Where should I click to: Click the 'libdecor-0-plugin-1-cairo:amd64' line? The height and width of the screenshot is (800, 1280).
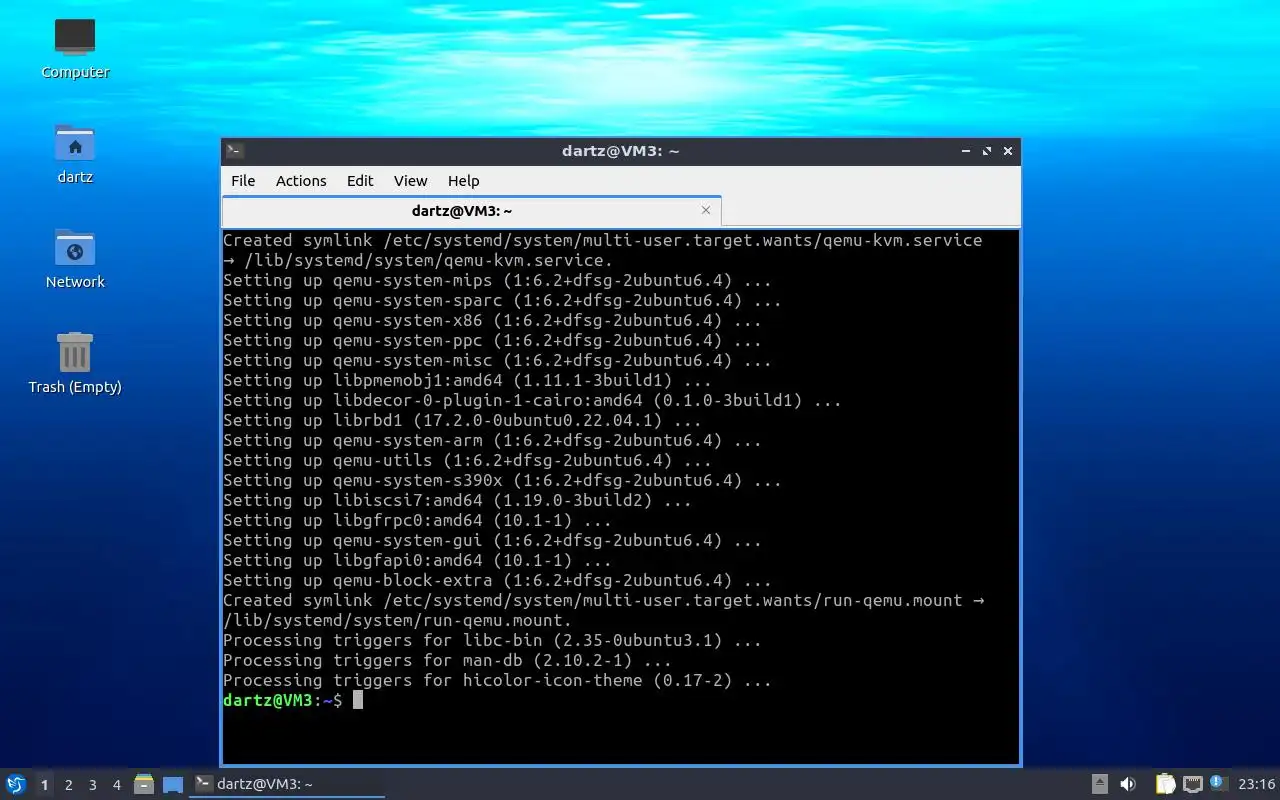coord(532,400)
